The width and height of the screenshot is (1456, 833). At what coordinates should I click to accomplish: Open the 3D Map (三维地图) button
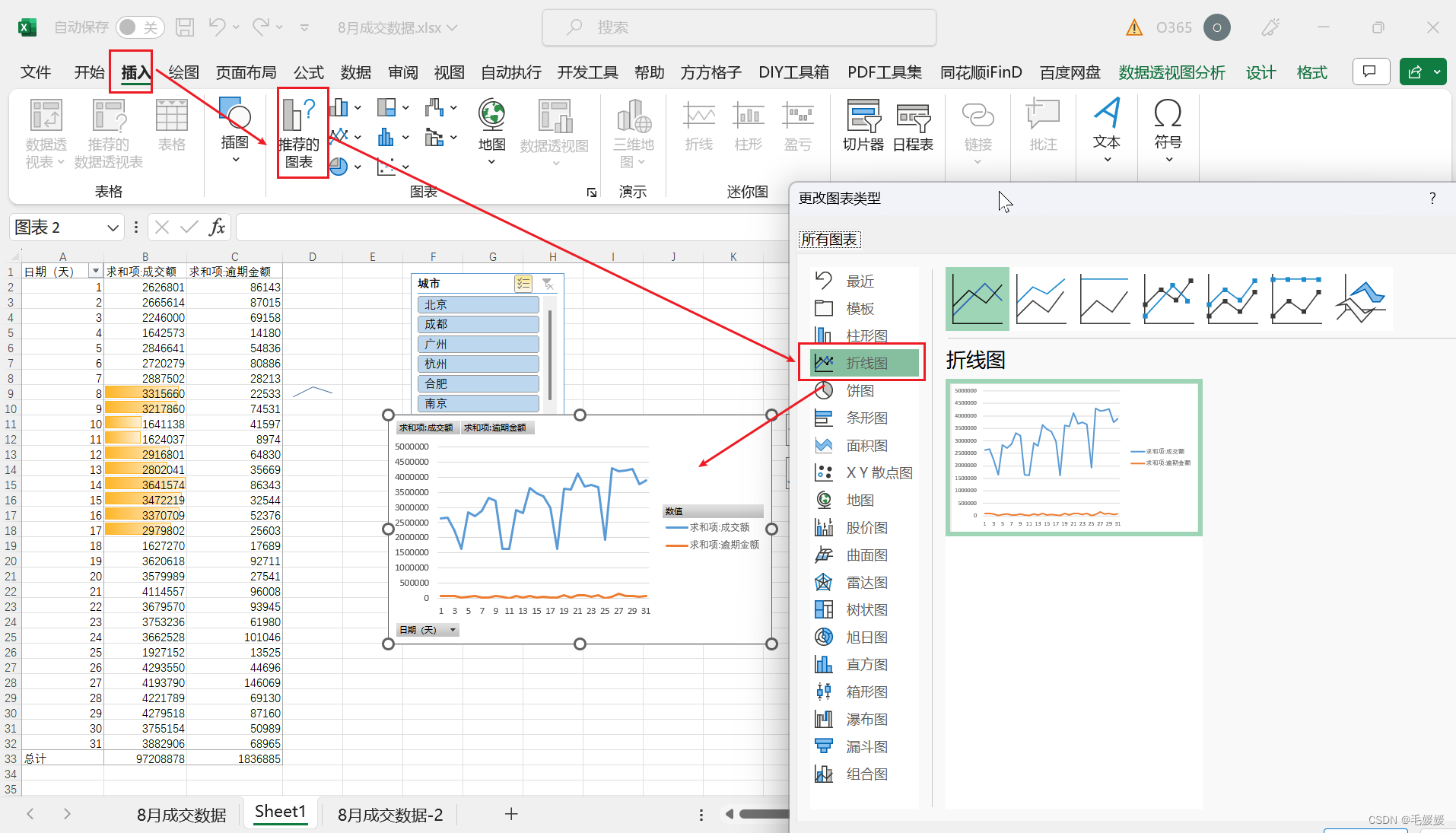[x=634, y=134]
